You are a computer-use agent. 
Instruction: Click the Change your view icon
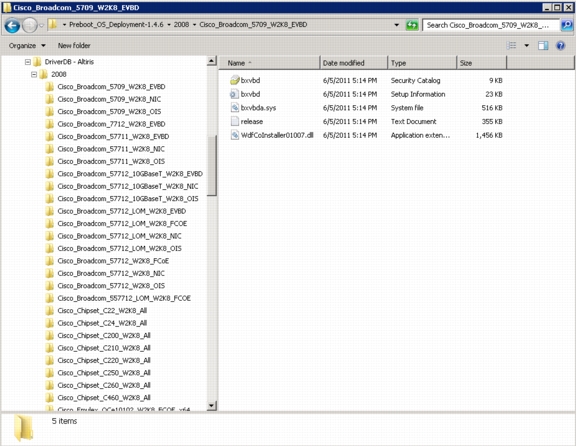tap(511, 46)
